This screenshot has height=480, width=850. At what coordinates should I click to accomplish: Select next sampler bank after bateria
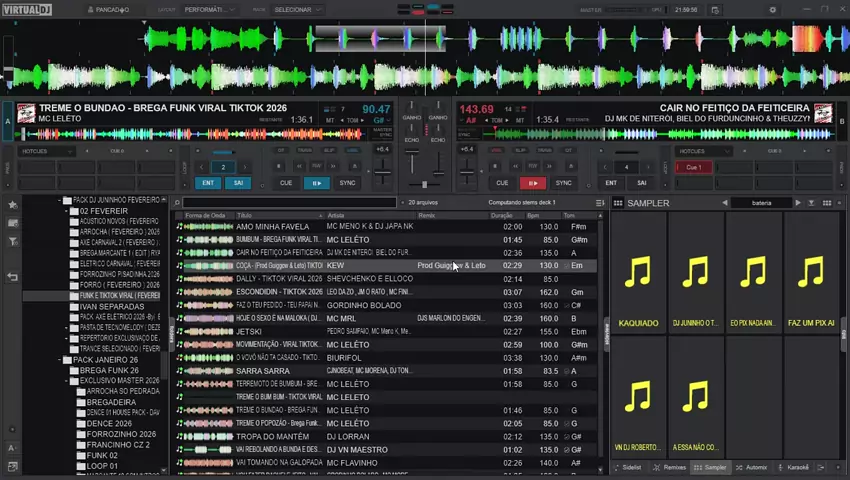[x=797, y=203]
